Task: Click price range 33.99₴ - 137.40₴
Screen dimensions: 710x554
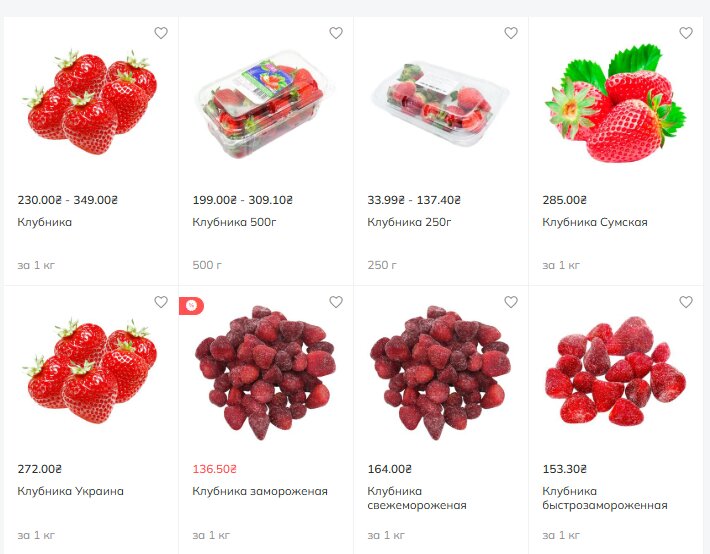Action: tap(414, 200)
